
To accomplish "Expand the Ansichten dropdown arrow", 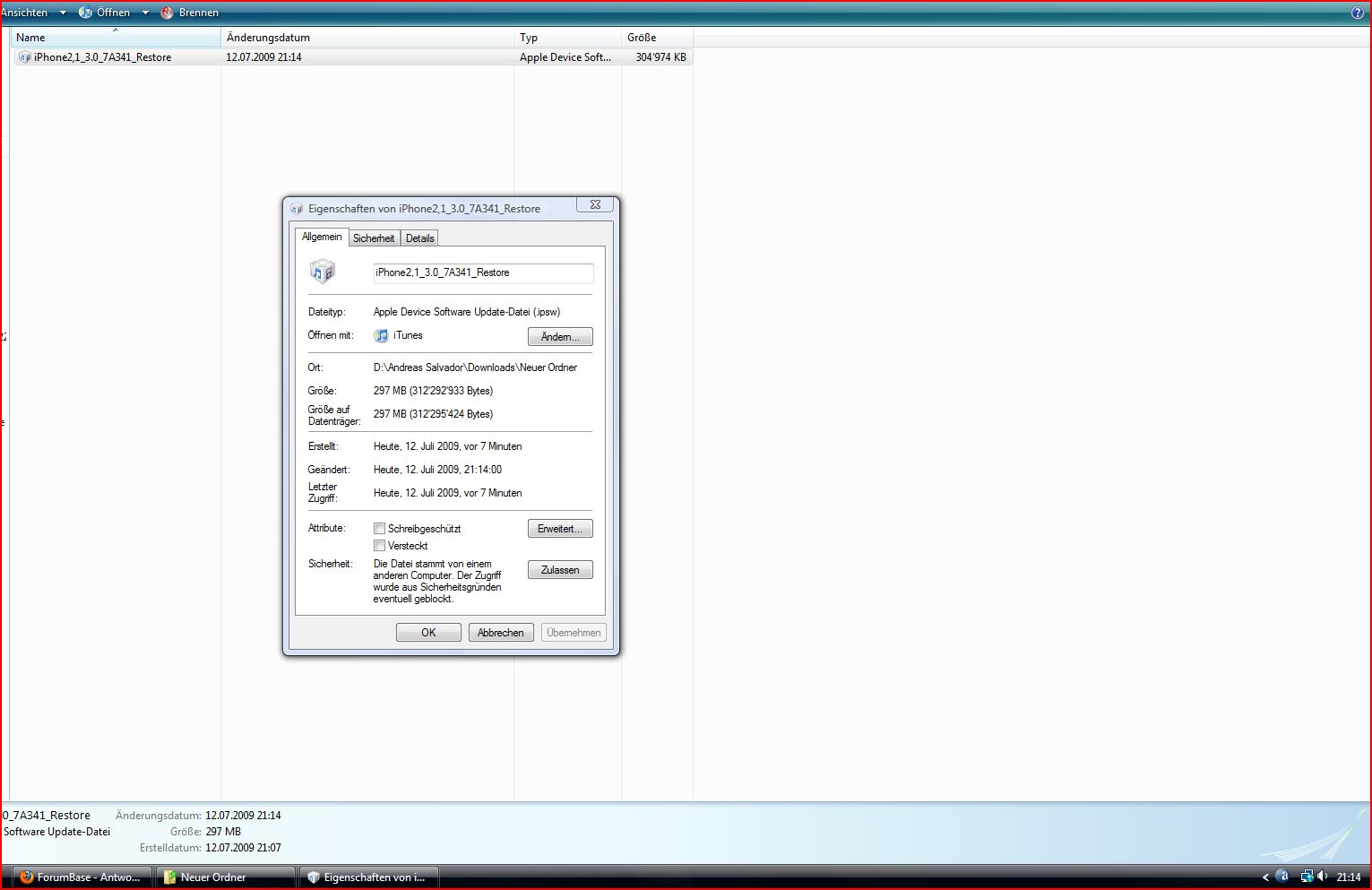I will [63, 13].
